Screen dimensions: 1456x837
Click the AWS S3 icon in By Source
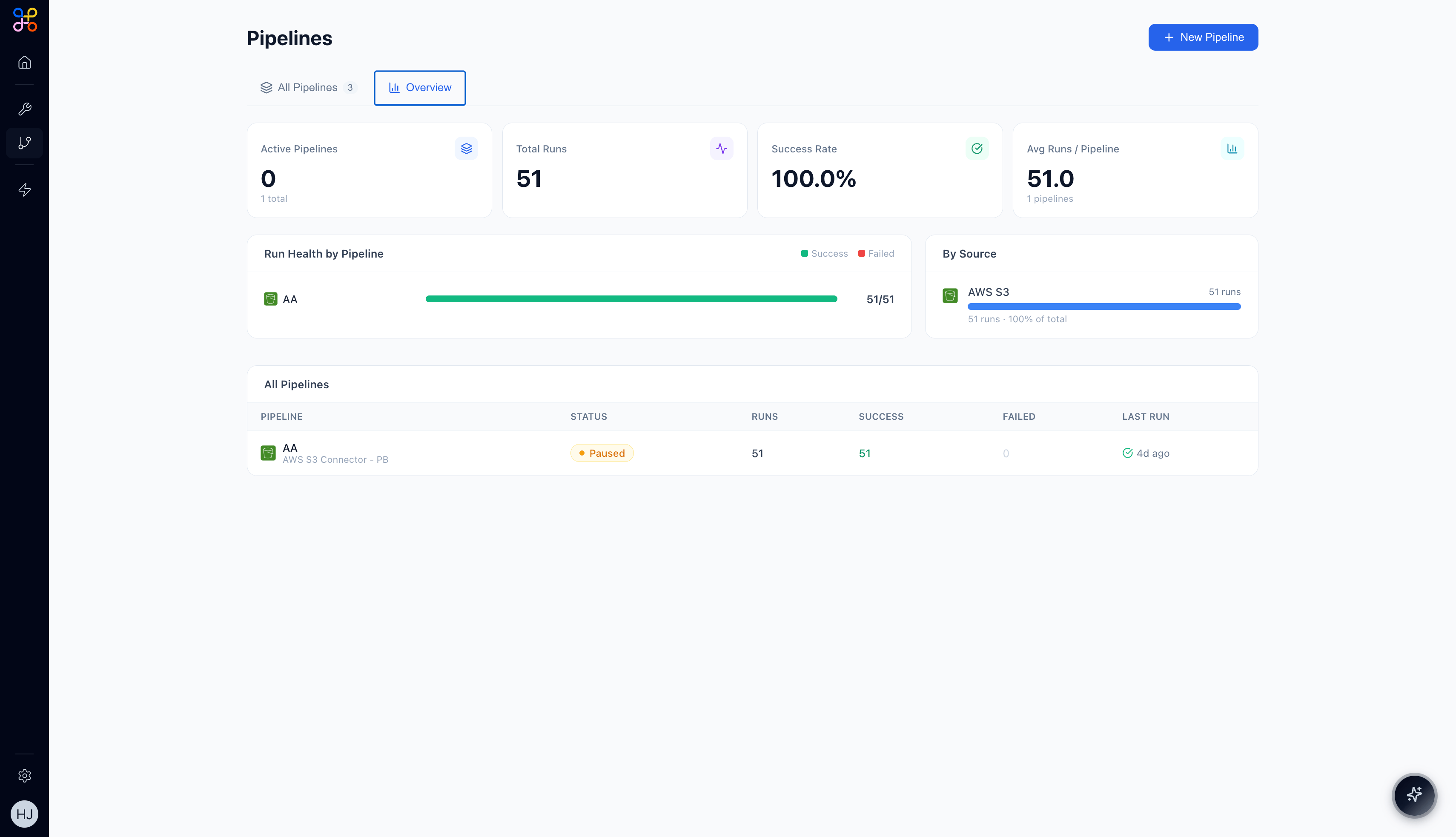[x=950, y=295]
